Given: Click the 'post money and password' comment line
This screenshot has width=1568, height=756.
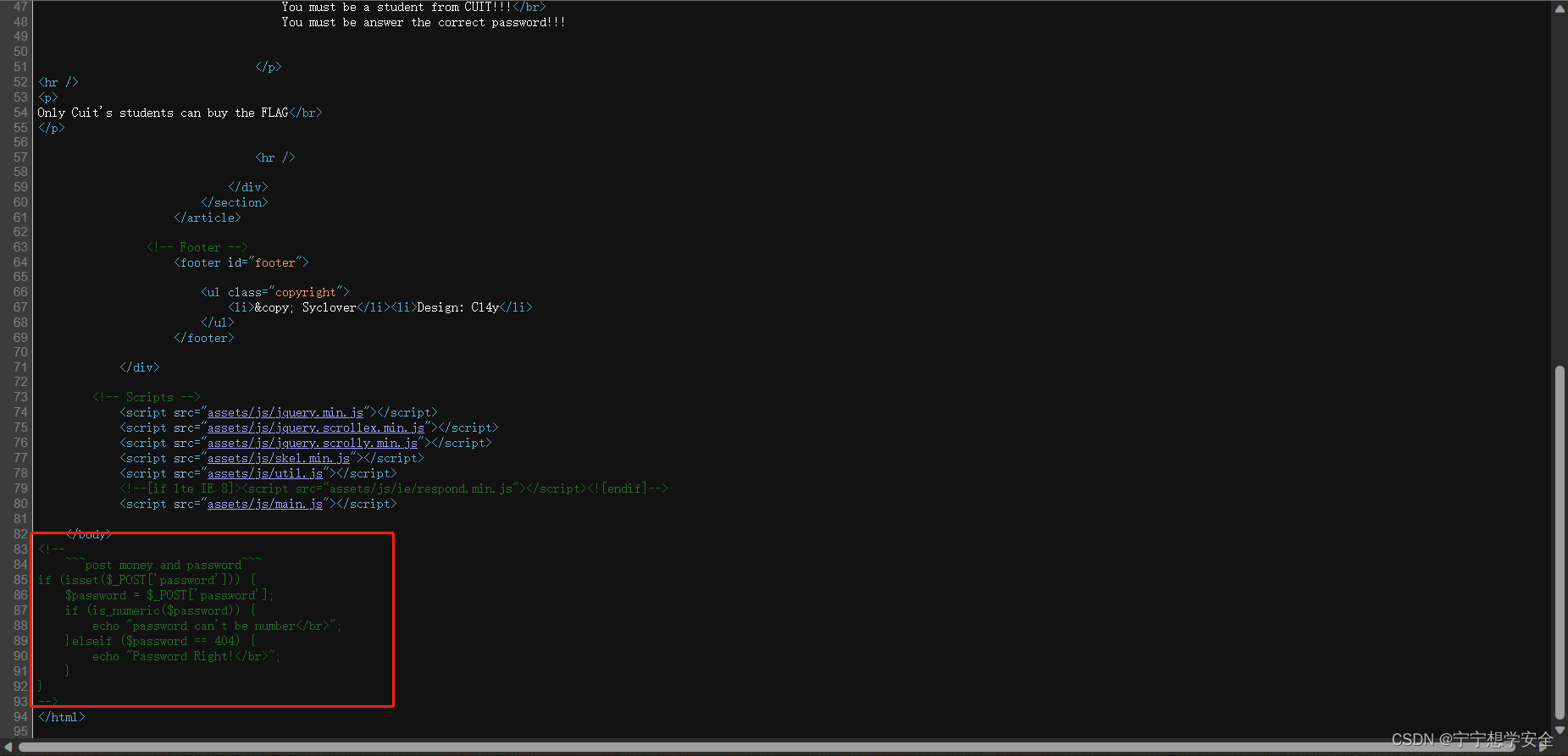Looking at the screenshot, I should pos(163,565).
